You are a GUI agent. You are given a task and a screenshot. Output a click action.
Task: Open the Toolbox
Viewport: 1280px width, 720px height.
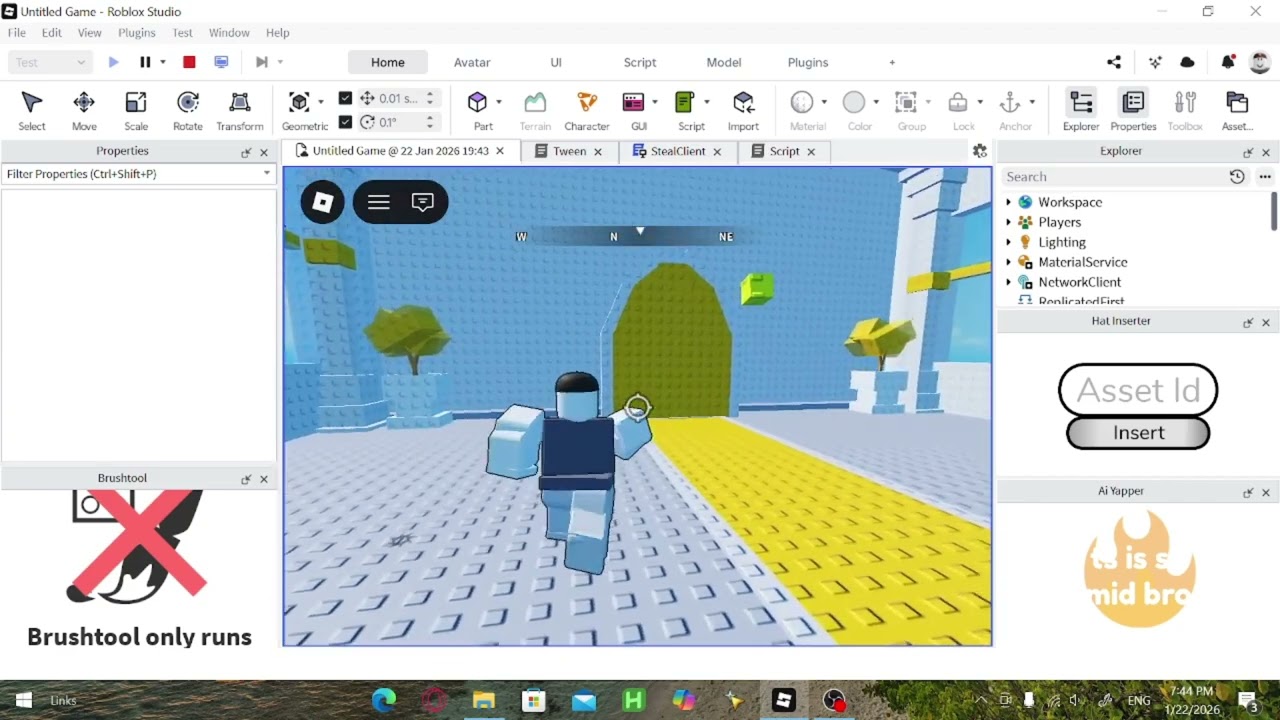[1185, 110]
